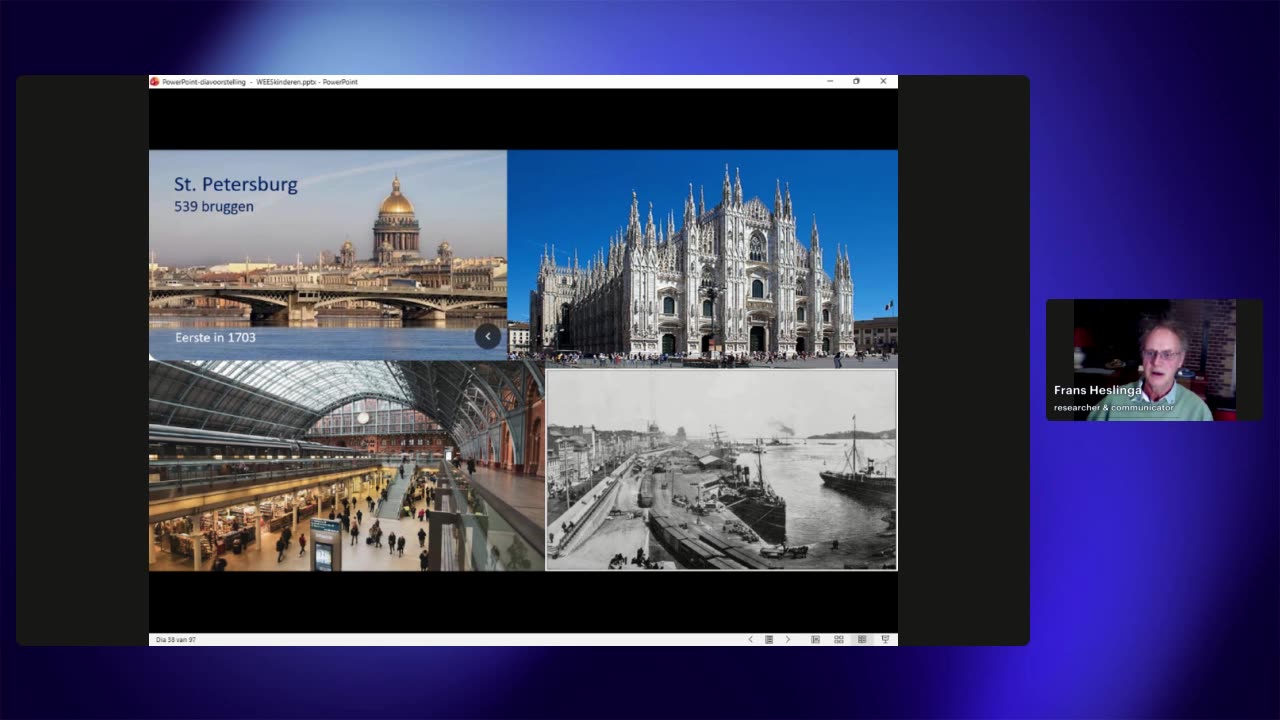Click the PowerPoint app icon in title bar
The image size is (1280, 720).
[155, 82]
